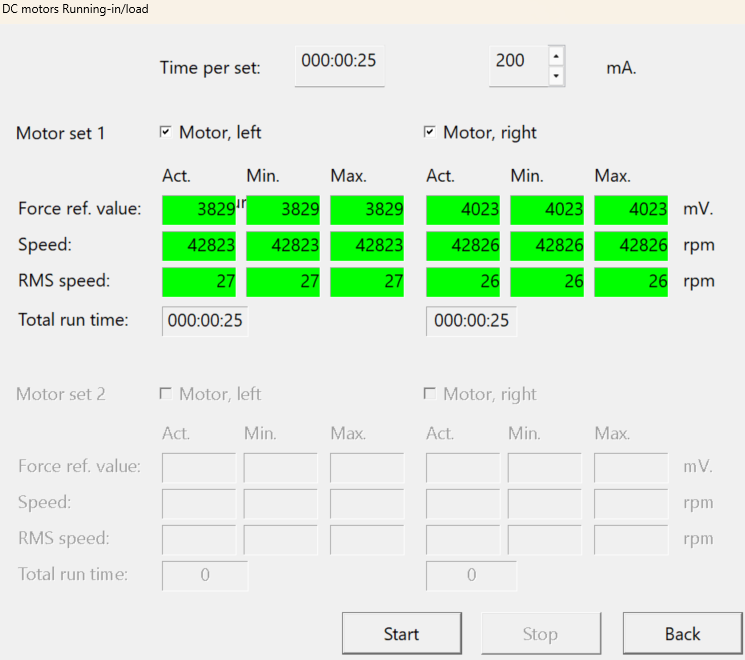Select right motor Act. RMS speed 26
Viewport: 745px width, 660px height.
point(463,282)
